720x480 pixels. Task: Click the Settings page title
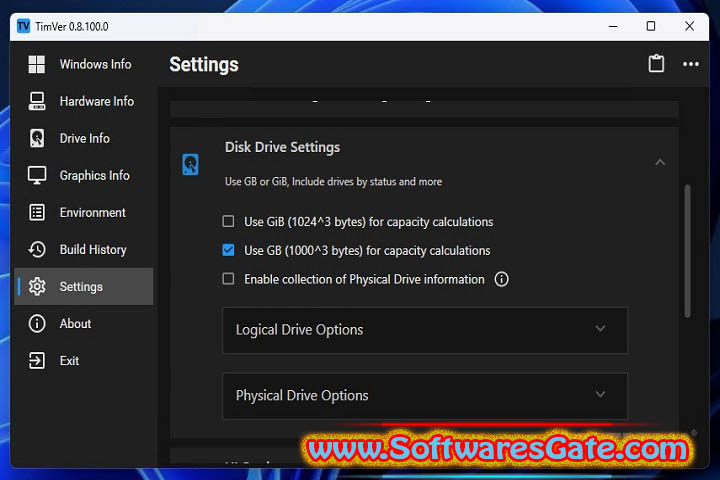tap(204, 65)
